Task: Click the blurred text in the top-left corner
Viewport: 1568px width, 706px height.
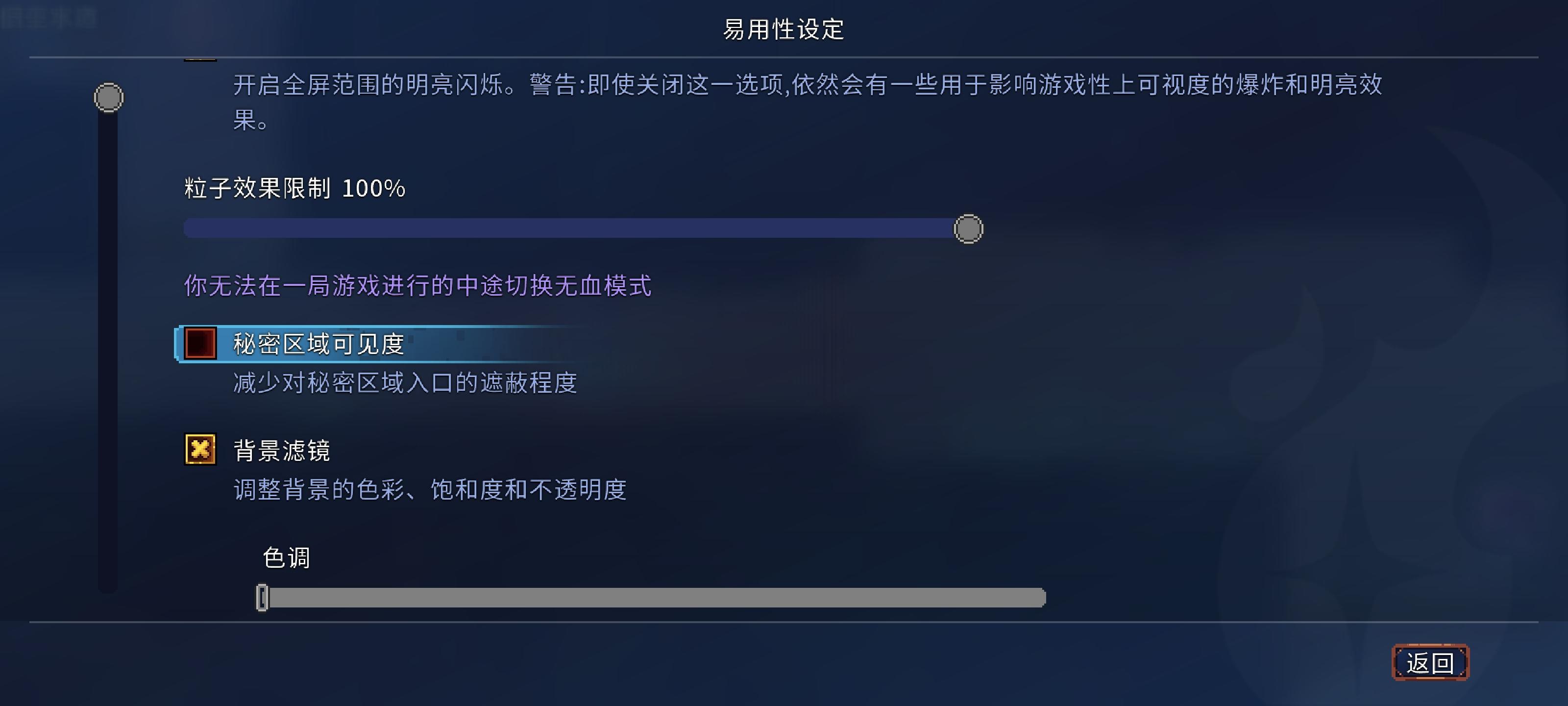Action: (49, 18)
